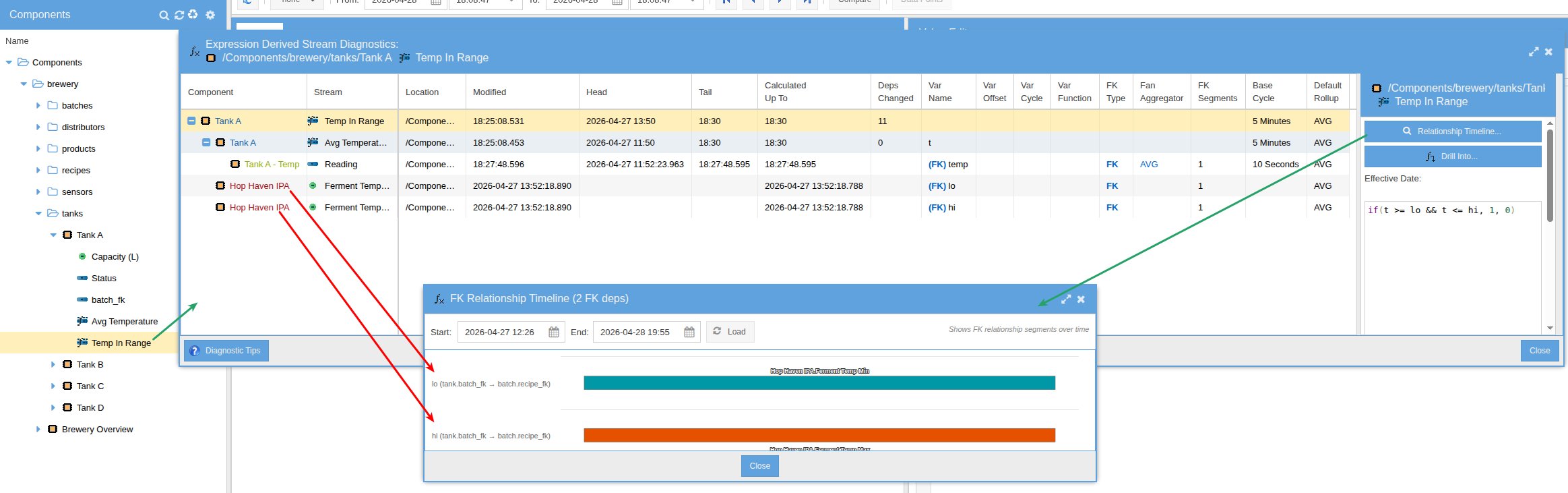1568x493 pixels.
Task: Collapse the Avg Temperat… row in the diagnostics table
Action: 206,142
